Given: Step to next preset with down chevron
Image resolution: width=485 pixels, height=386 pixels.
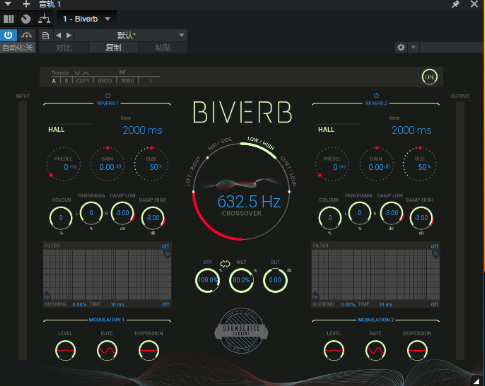Looking at the screenshot, I should click(x=77, y=73).
